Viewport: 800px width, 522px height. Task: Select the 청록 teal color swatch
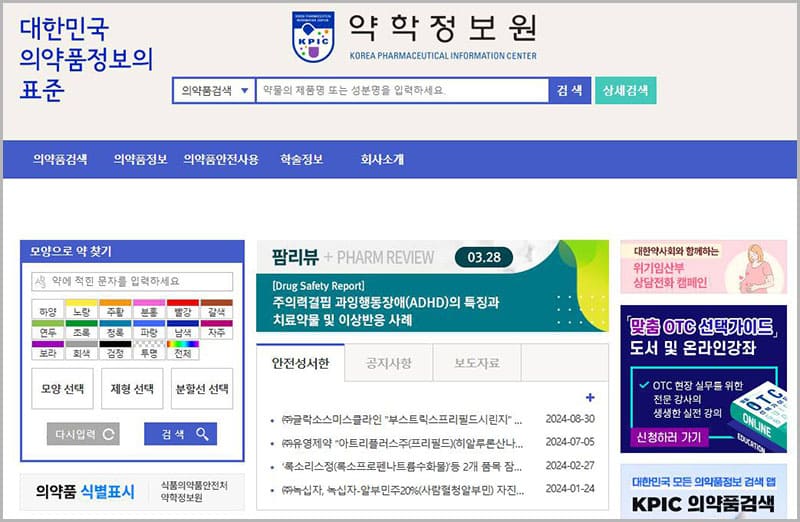[115, 330]
